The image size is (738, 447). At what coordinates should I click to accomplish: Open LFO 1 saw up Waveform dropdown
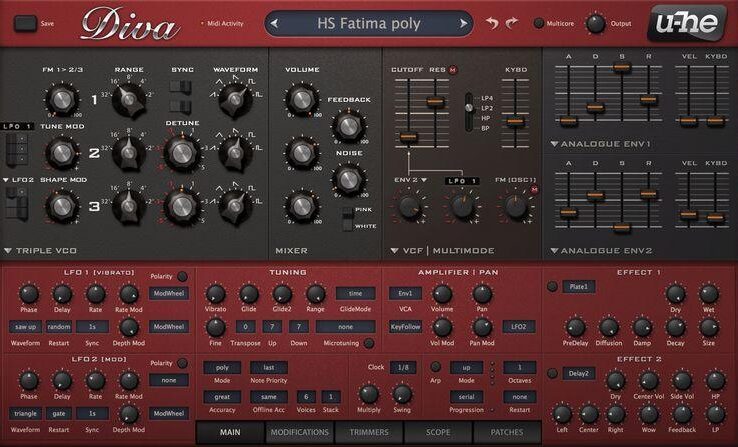(25, 327)
